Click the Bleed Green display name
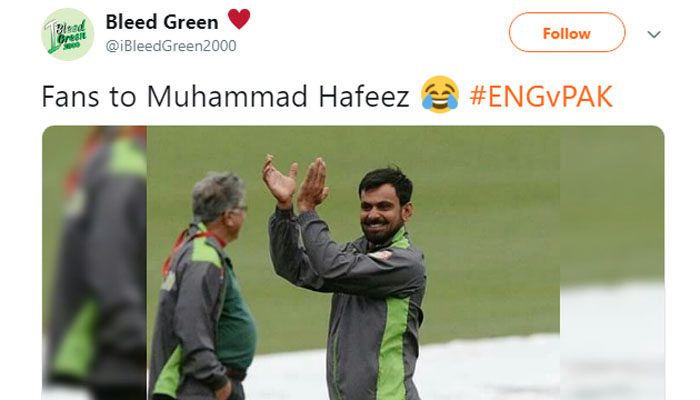 162,22
